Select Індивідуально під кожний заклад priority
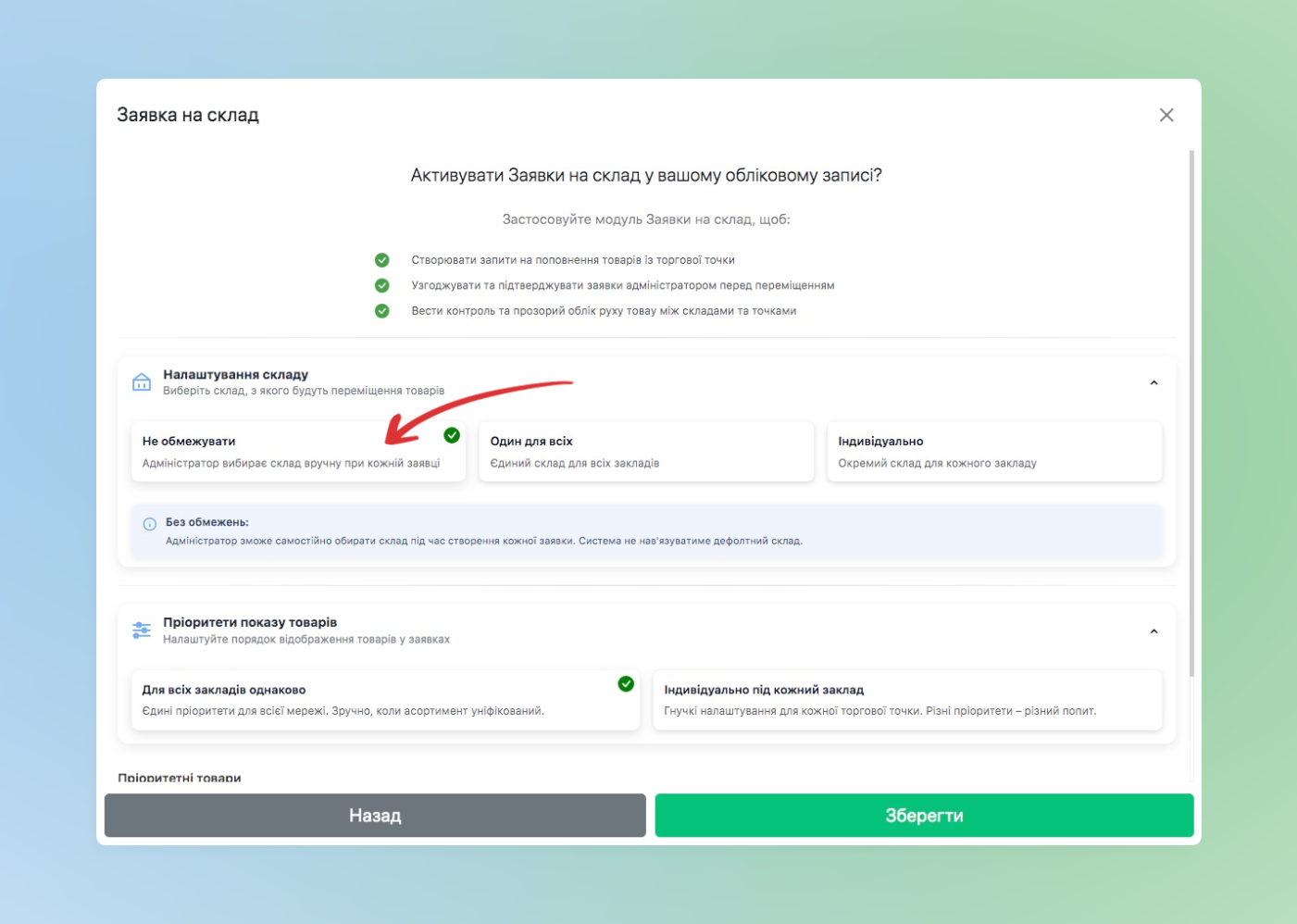Viewport: 1297px width, 924px height. pos(906,700)
